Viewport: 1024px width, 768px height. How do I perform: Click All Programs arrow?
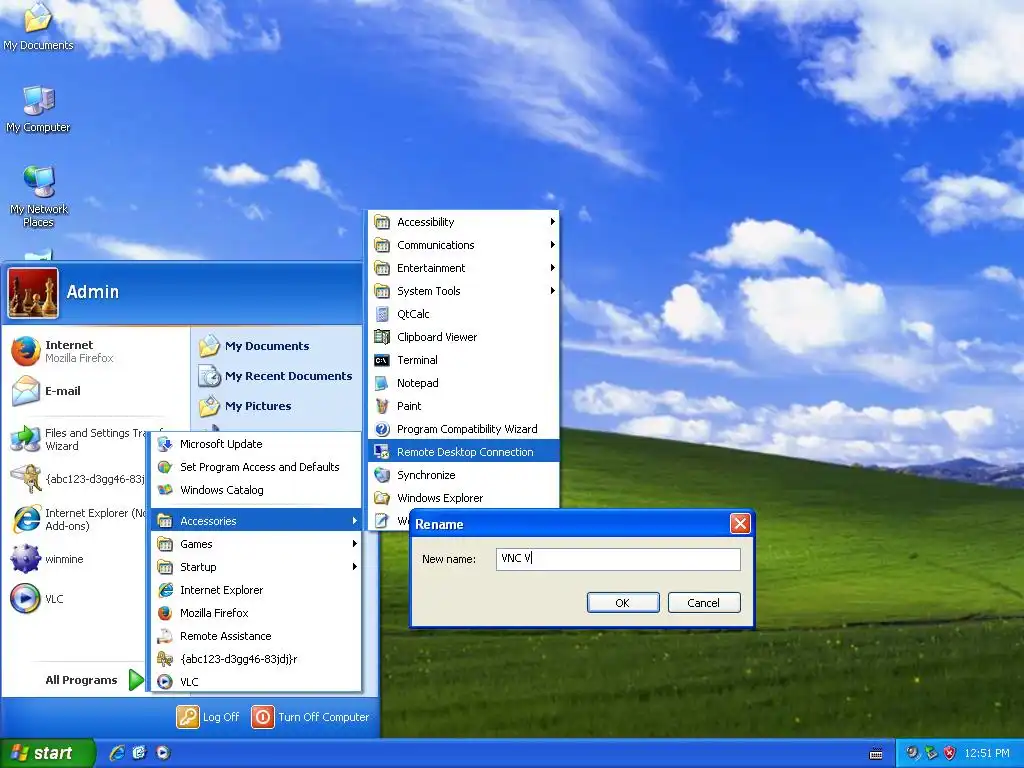136,680
